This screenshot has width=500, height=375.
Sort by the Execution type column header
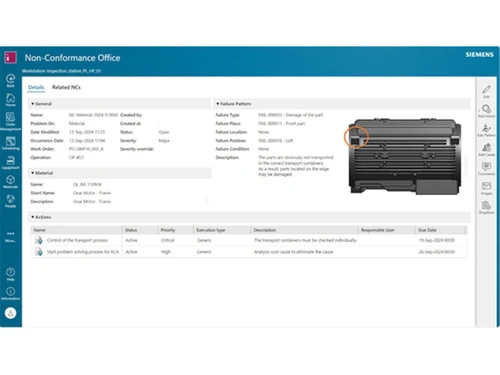pyautogui.click(x=222, y=230)
